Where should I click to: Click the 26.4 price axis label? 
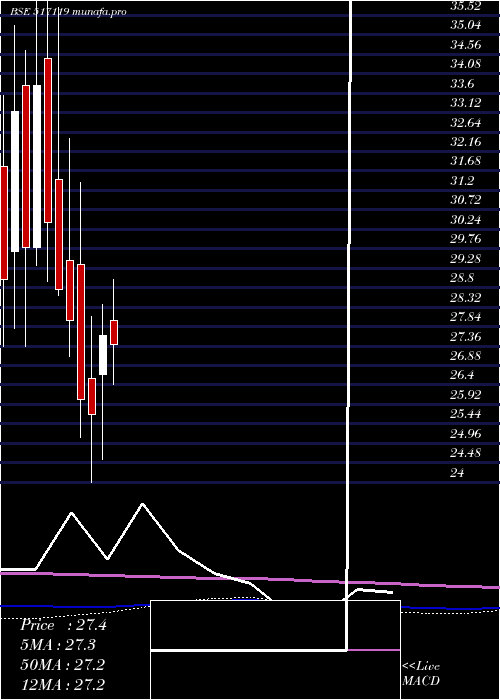[462, 375]
